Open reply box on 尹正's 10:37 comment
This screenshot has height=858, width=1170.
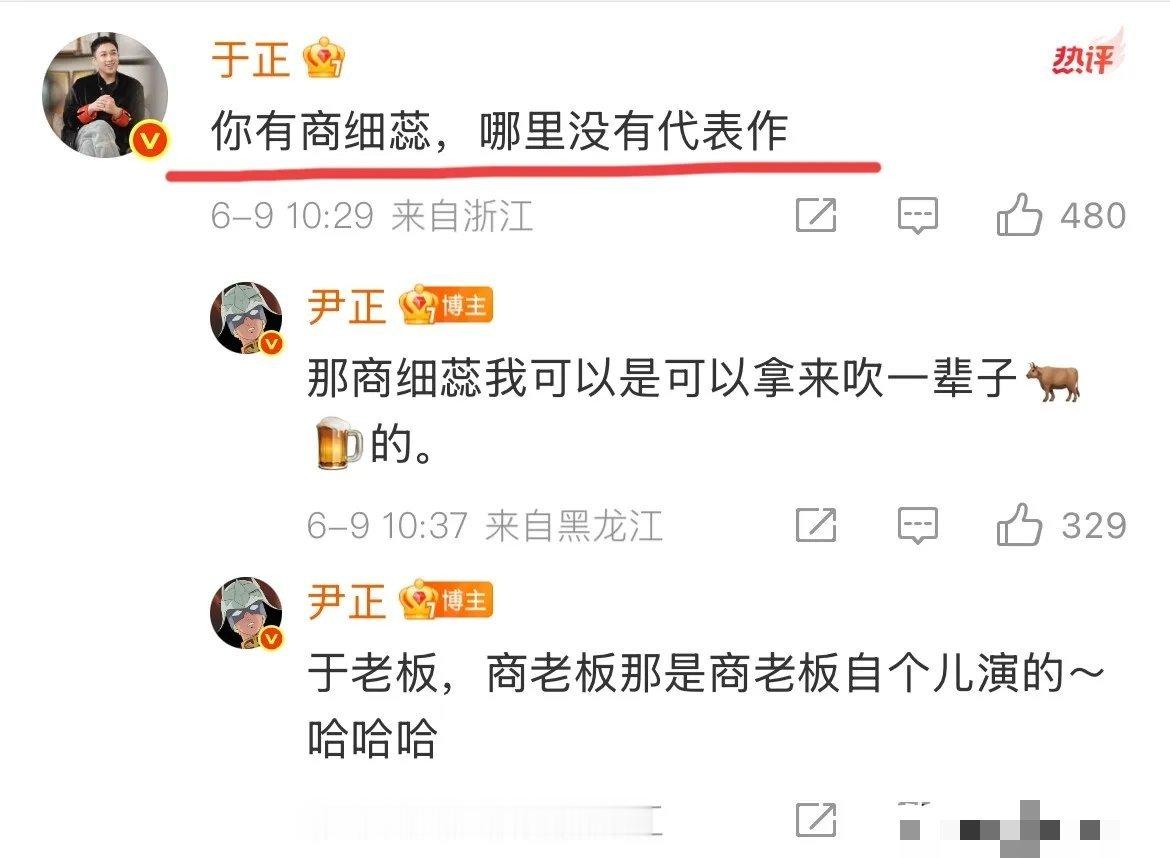pos(917,525)
